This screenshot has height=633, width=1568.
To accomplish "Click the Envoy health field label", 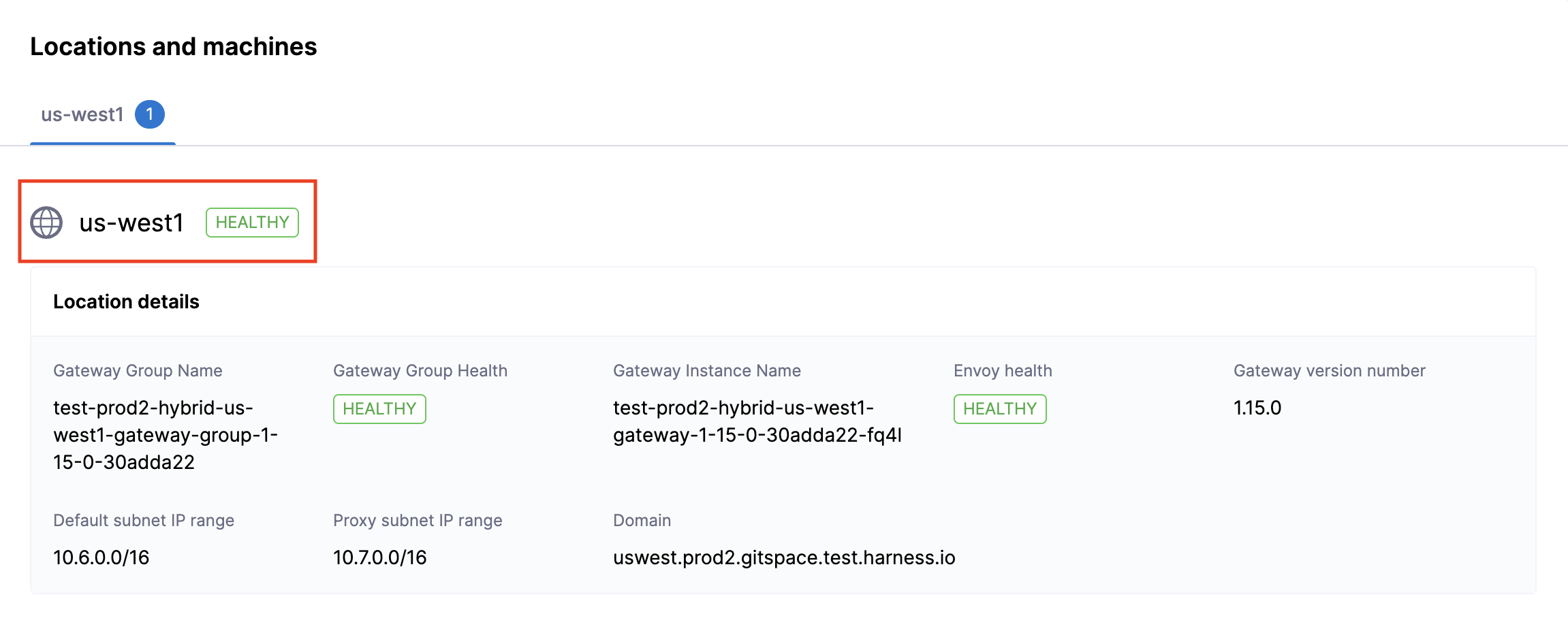I will 1002,370.
